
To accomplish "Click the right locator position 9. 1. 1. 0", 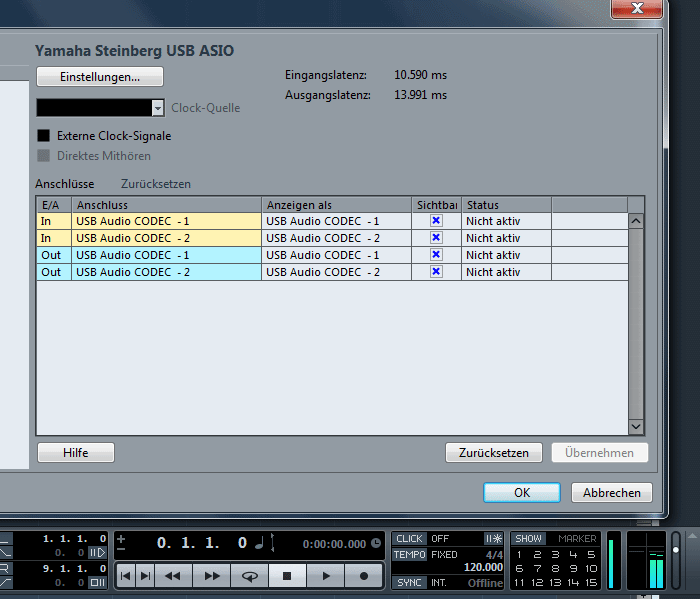I will [x=74, y=568].
